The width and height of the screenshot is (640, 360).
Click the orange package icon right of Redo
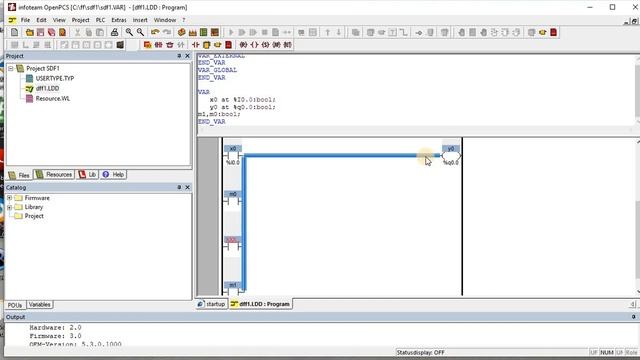tap(182, 32)
